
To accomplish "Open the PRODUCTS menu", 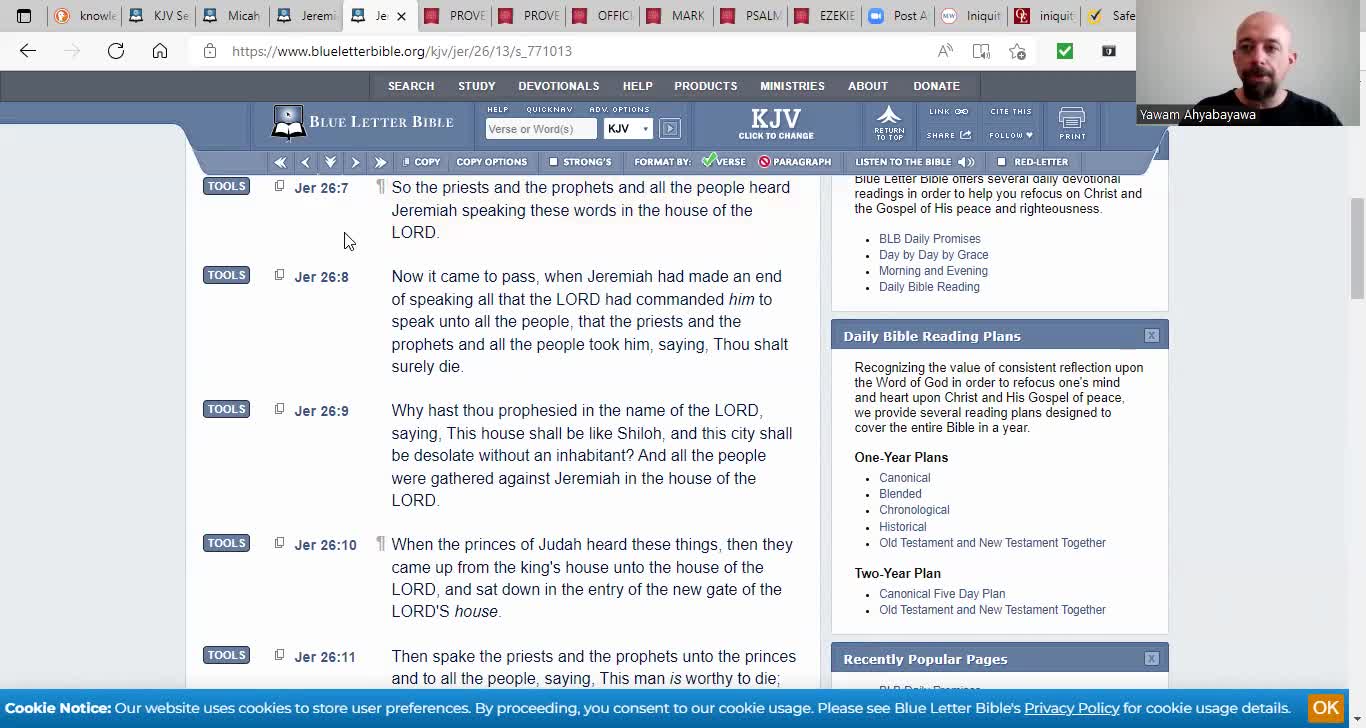I will tap(706, 86).
